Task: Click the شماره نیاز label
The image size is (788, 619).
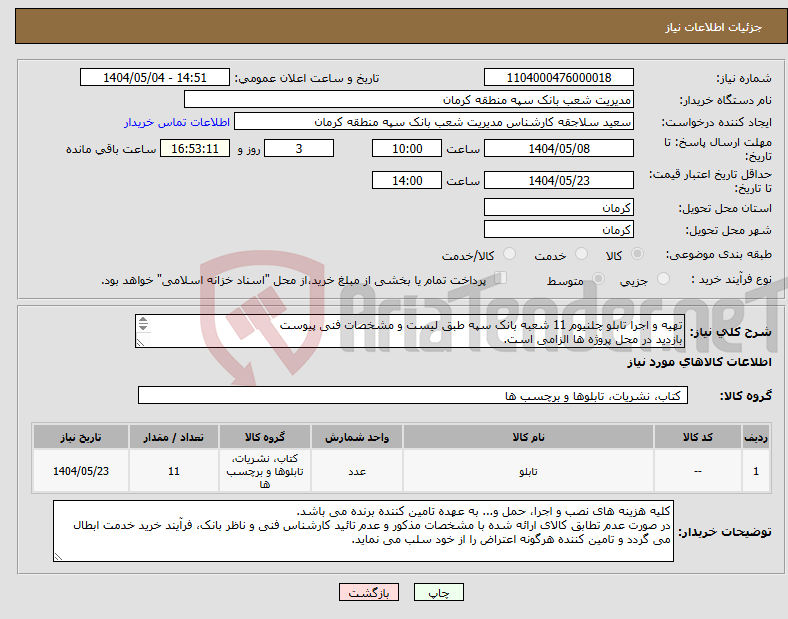Action: point(744,78)
